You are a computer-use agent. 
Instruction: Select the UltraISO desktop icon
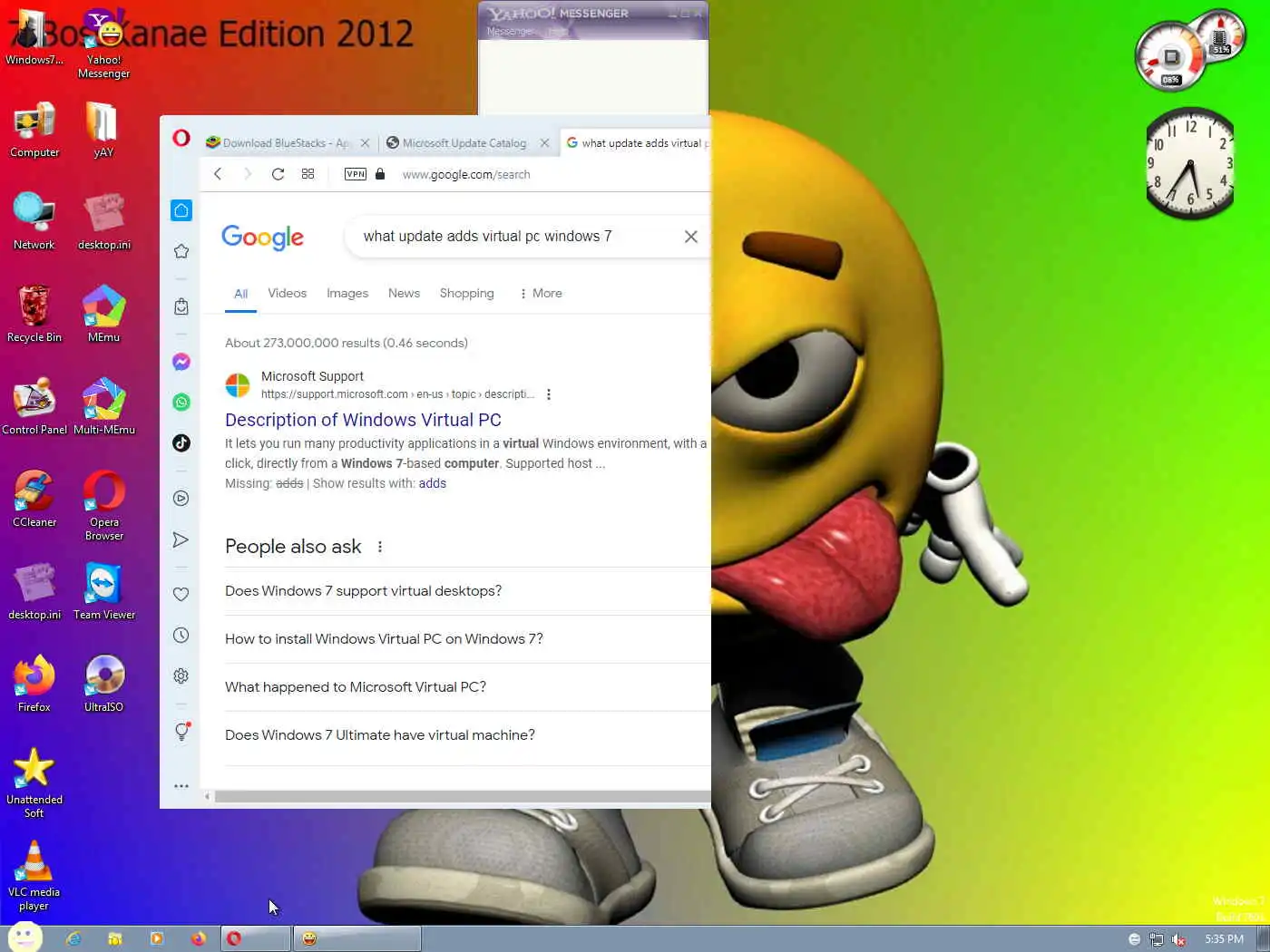pyautogui.click(x=103, y=684)
